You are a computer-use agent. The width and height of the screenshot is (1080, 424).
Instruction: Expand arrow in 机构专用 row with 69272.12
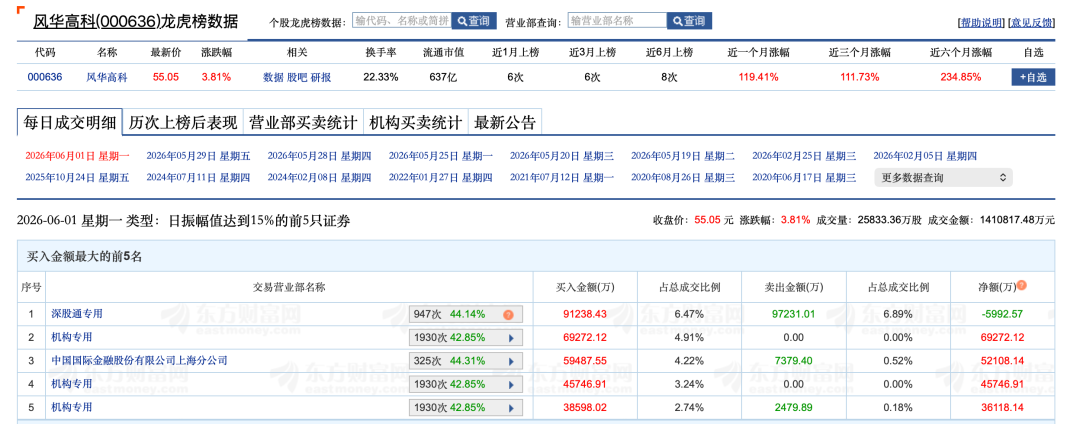(x=511, y=338)
